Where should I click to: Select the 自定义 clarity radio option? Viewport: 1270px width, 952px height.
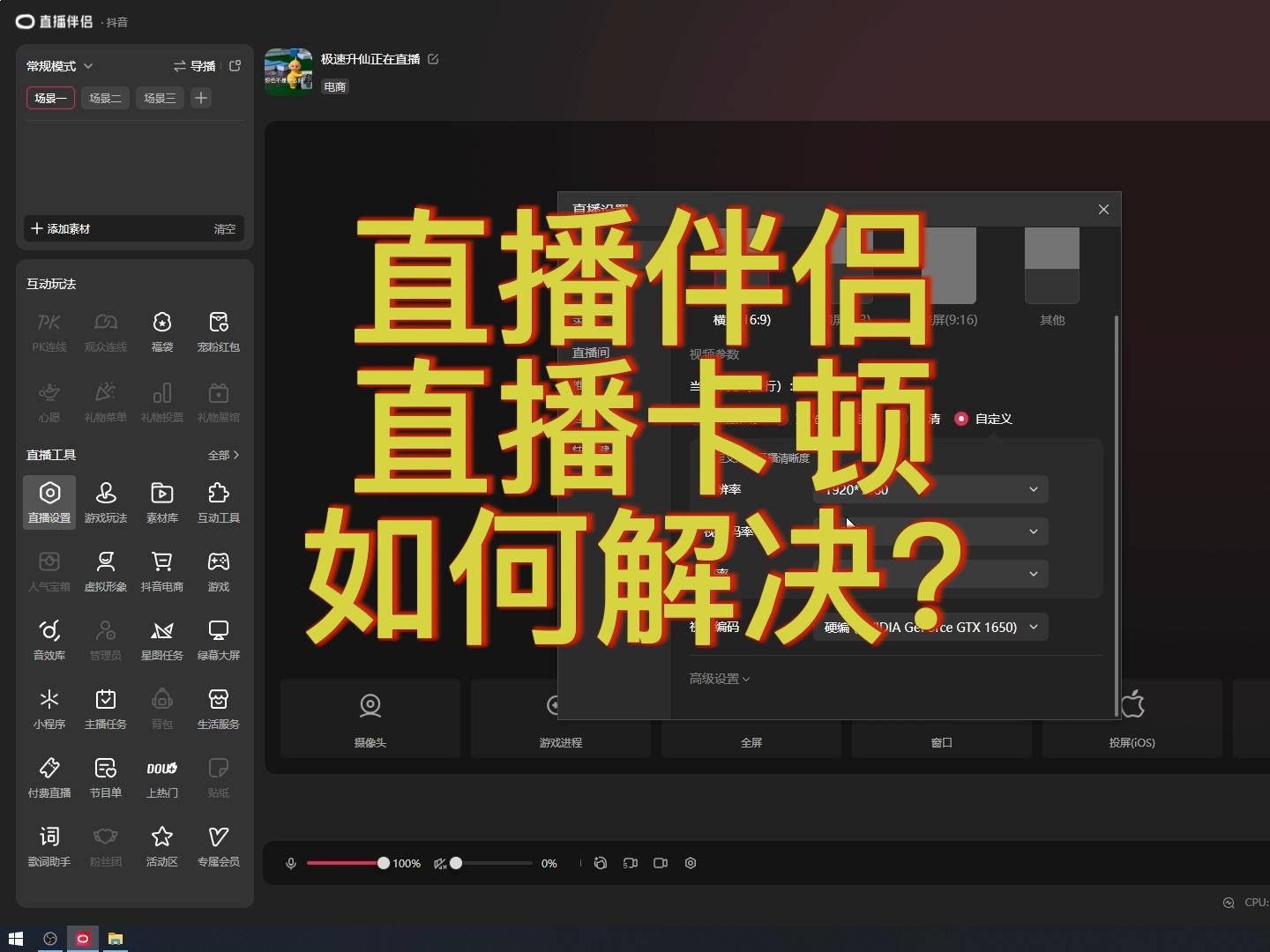(x=961, y=419)
